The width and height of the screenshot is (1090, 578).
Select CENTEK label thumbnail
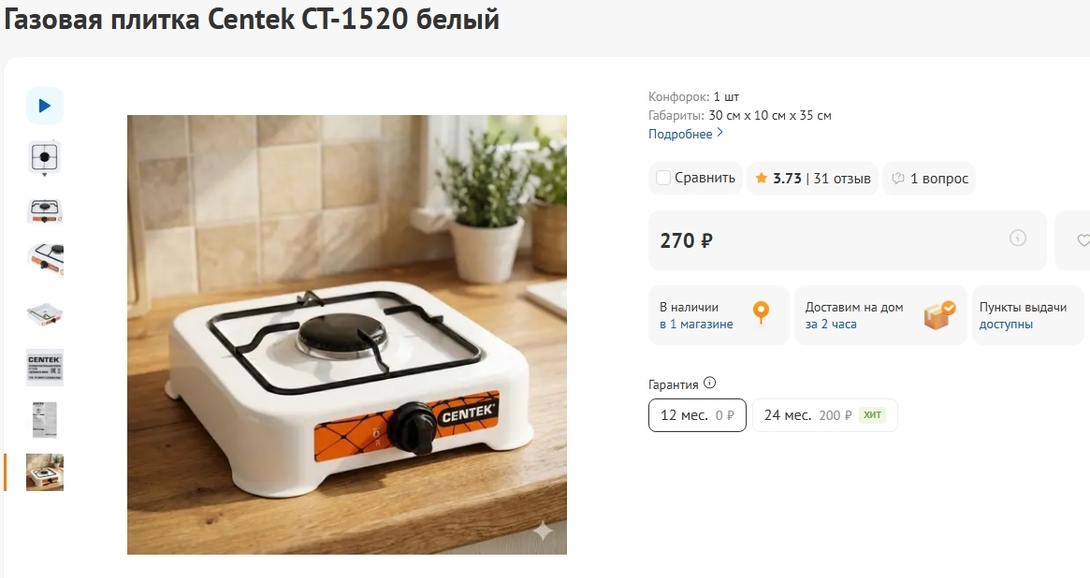[x=44, y=367]
